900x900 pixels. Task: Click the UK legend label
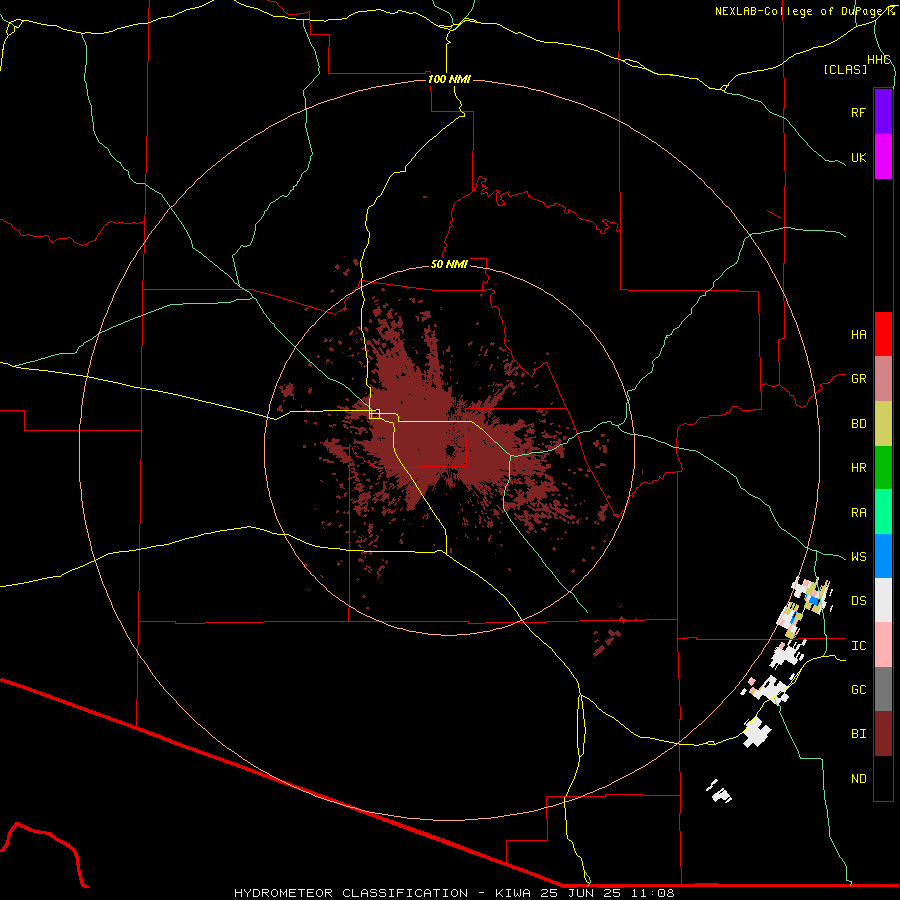pos(858,157)
